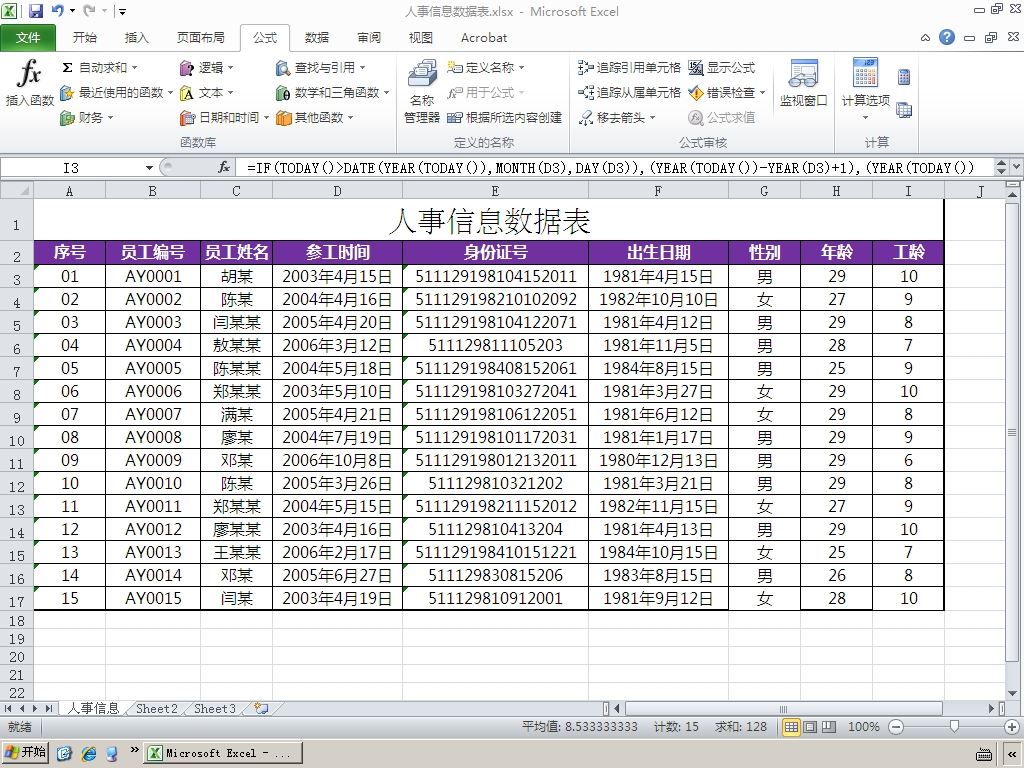1024x768 pixels.
Task: Click the Calculate Now calculator icon
Action: (904, 77)
